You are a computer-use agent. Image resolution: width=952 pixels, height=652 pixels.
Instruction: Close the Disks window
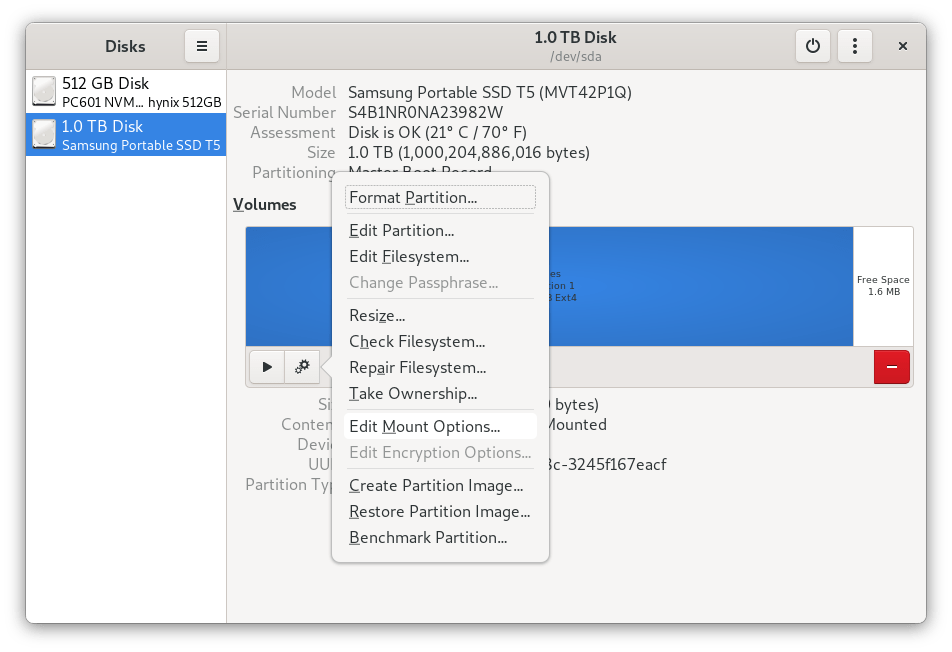tap(902, 46)
